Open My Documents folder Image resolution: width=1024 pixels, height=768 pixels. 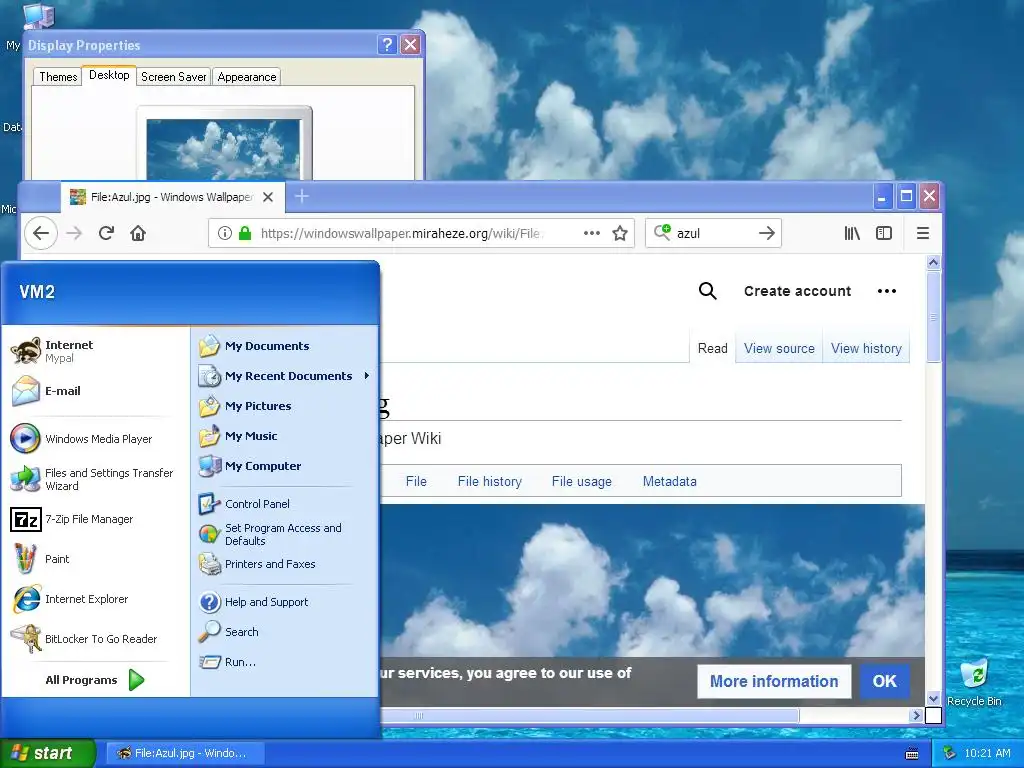pyautogui.click(x=254, y=345)
